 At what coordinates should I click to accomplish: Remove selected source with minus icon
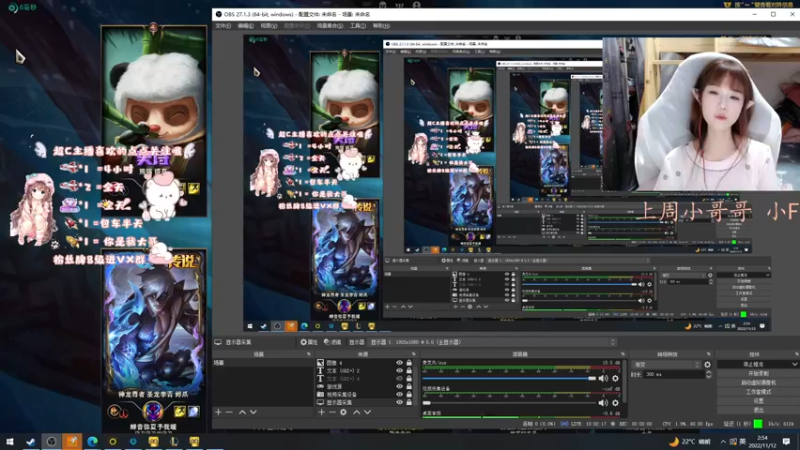click(332, 412)
